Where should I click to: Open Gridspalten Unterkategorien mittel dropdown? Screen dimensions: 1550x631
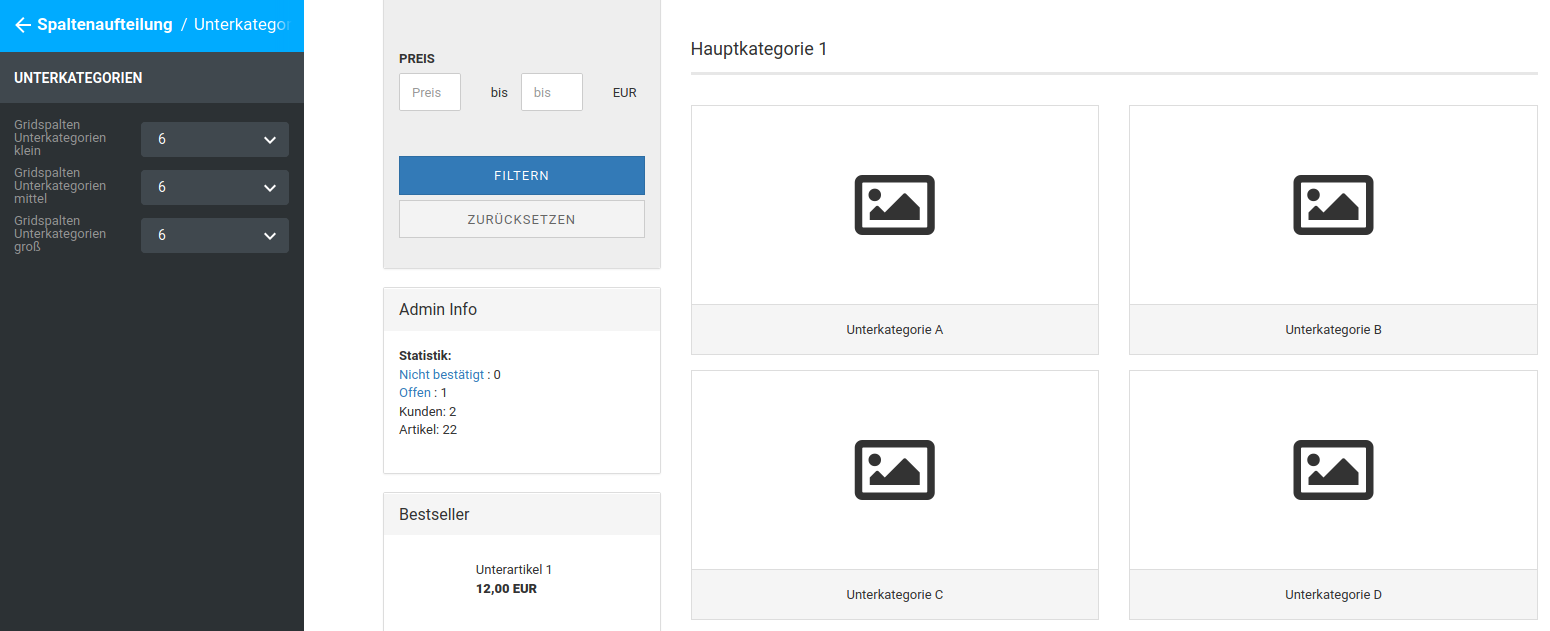coord(215,188)
